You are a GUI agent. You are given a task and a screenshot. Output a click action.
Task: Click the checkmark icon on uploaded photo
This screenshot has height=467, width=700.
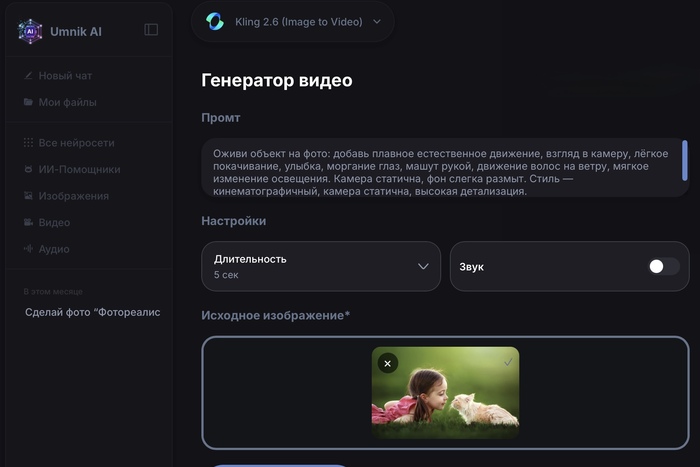507,363
